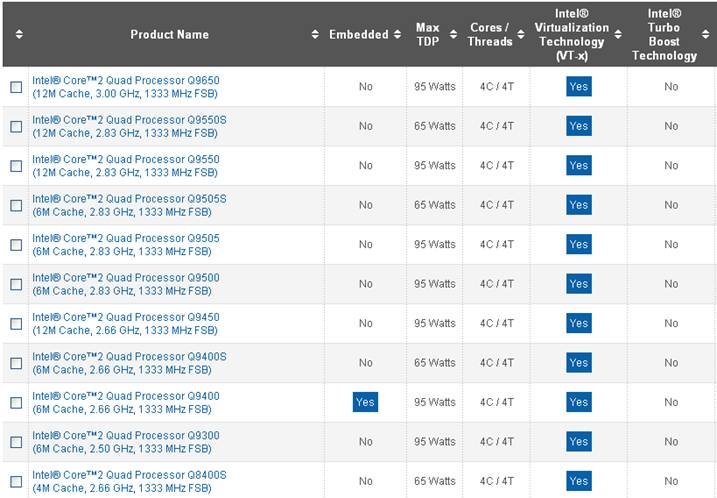Click the 4C / 4T value for Q9450
The width and height of the screenshot is (717, 498).
click(497, 323)
